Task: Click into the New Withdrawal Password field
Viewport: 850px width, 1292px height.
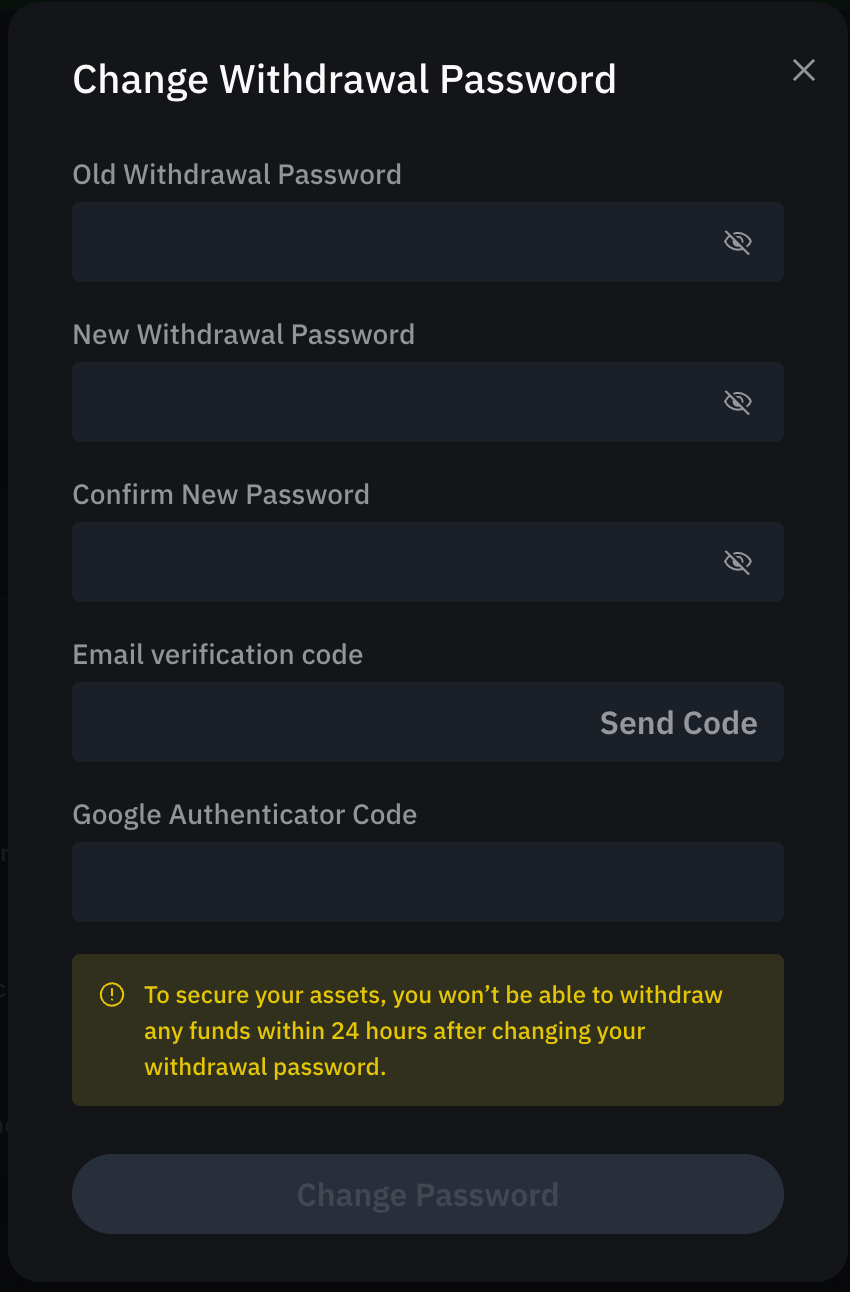Action: point(428,402)
